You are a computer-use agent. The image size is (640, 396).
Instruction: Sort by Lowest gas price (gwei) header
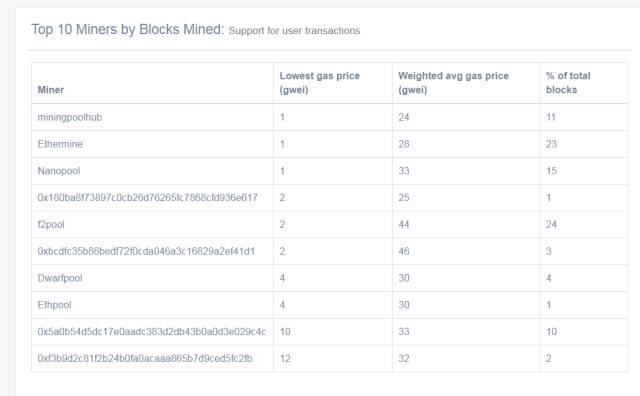click(x=320, y=82)
